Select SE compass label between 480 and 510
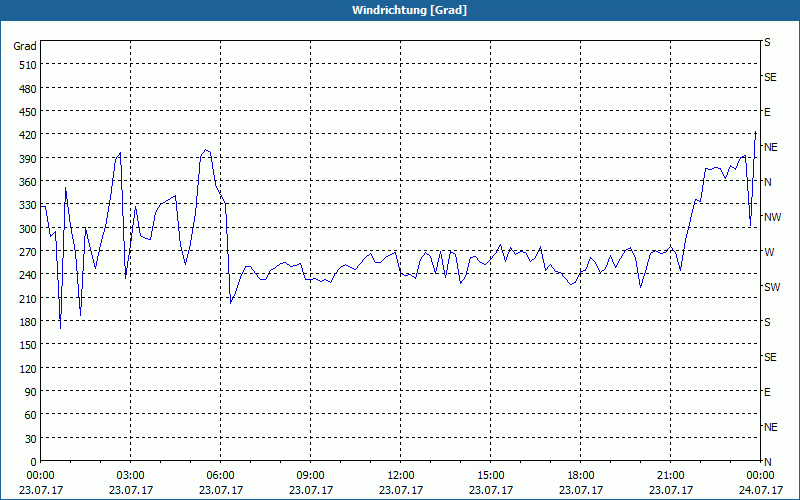The height and width of the screenshot is (500, 800). [770, 77]
